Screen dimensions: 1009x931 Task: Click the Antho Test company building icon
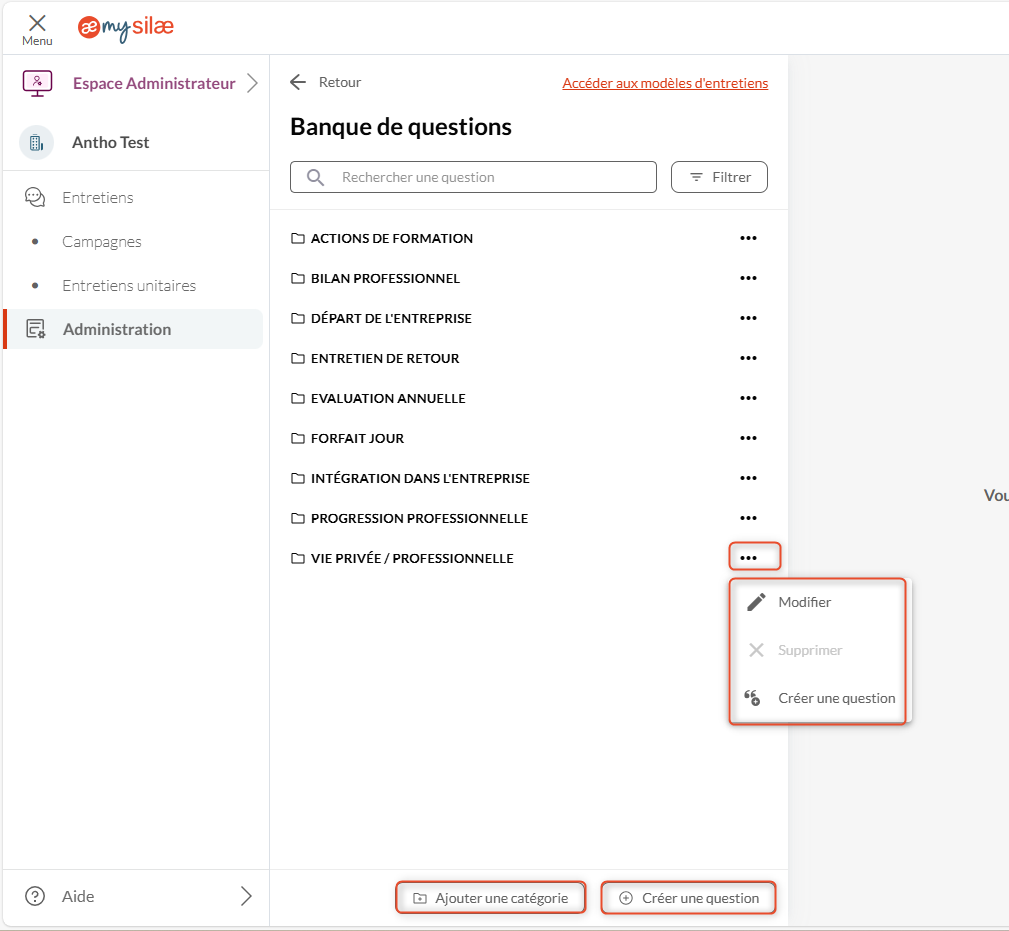[x=37, y=143]
